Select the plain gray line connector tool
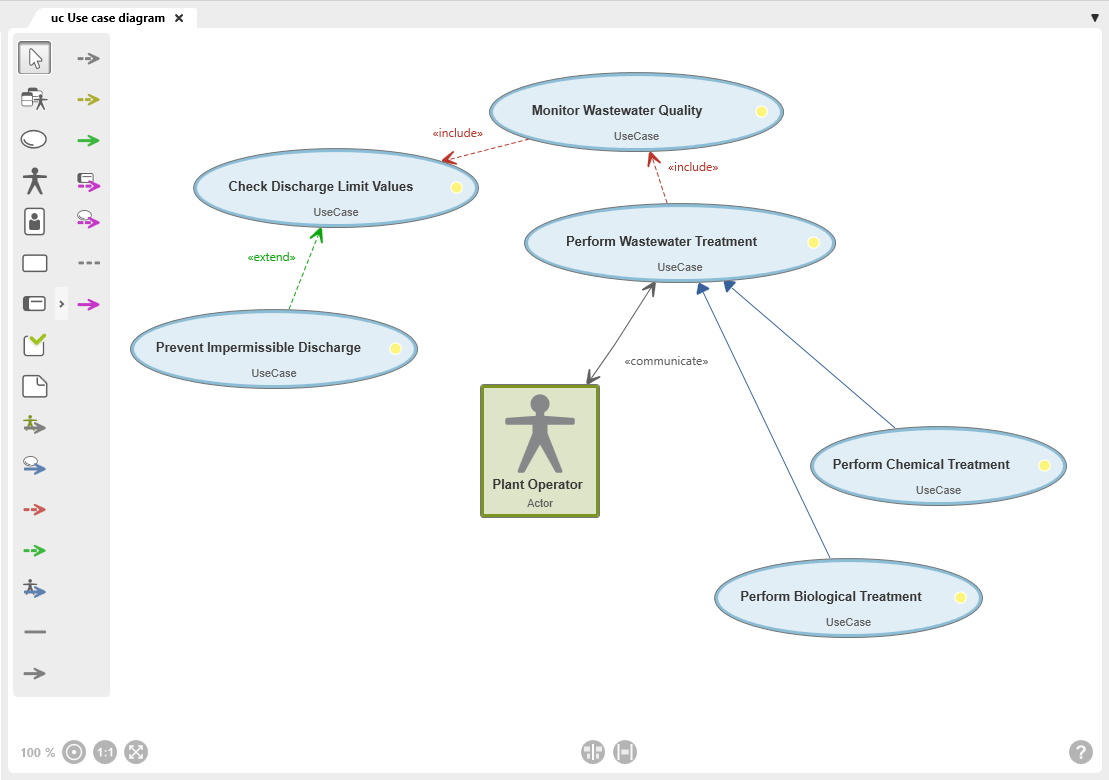 coord(35,631)
